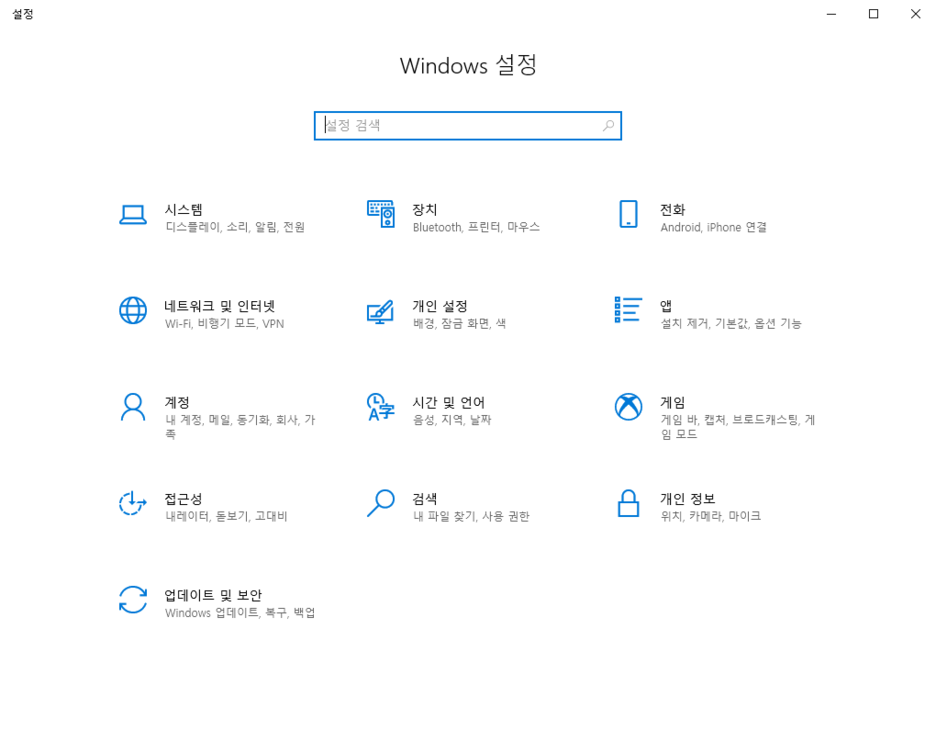936x730 pixels.
Task: Click description Bluetooth, 프린터, 마우스
Action: tap(476, 227)
